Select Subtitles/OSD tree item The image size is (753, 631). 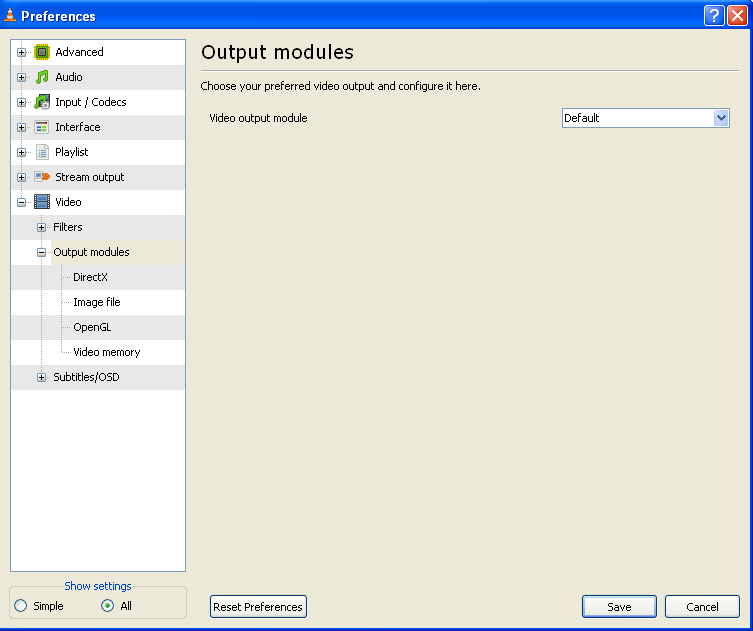tap(86, 377)
